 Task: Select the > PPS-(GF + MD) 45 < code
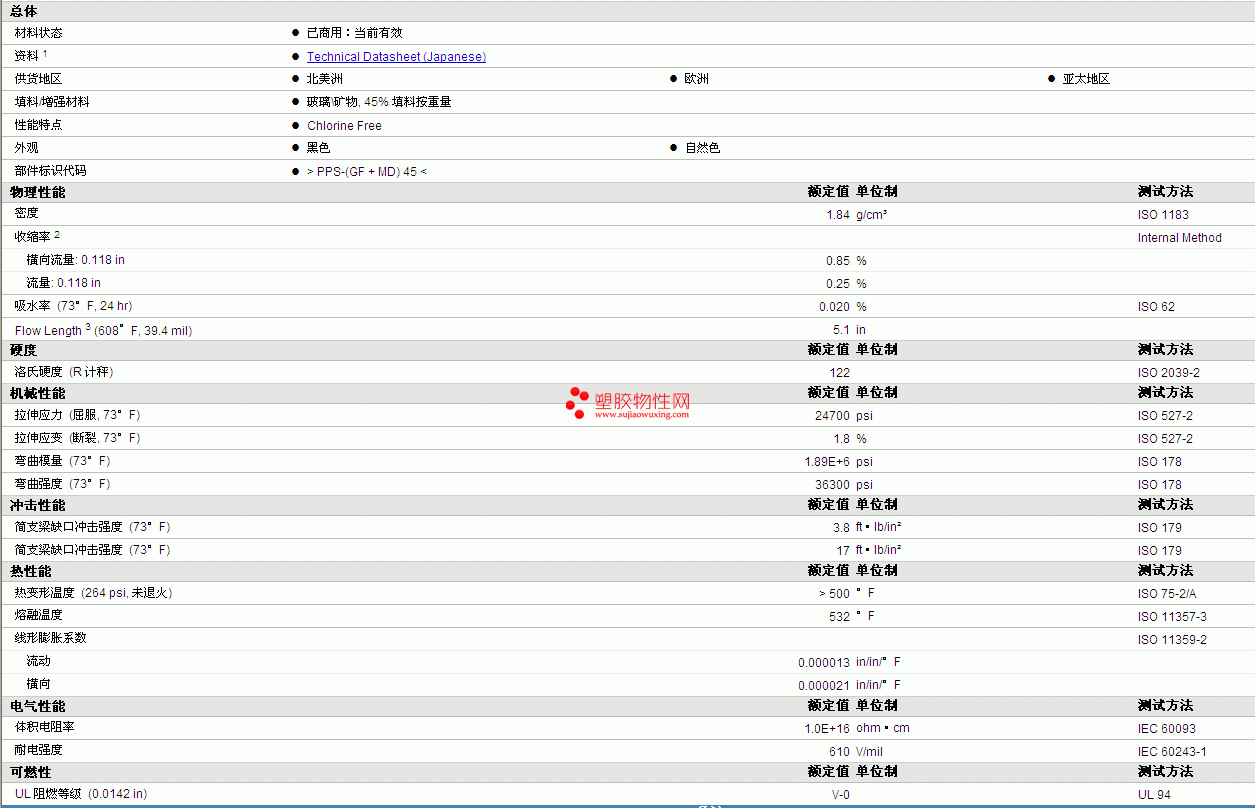point(367,172)
